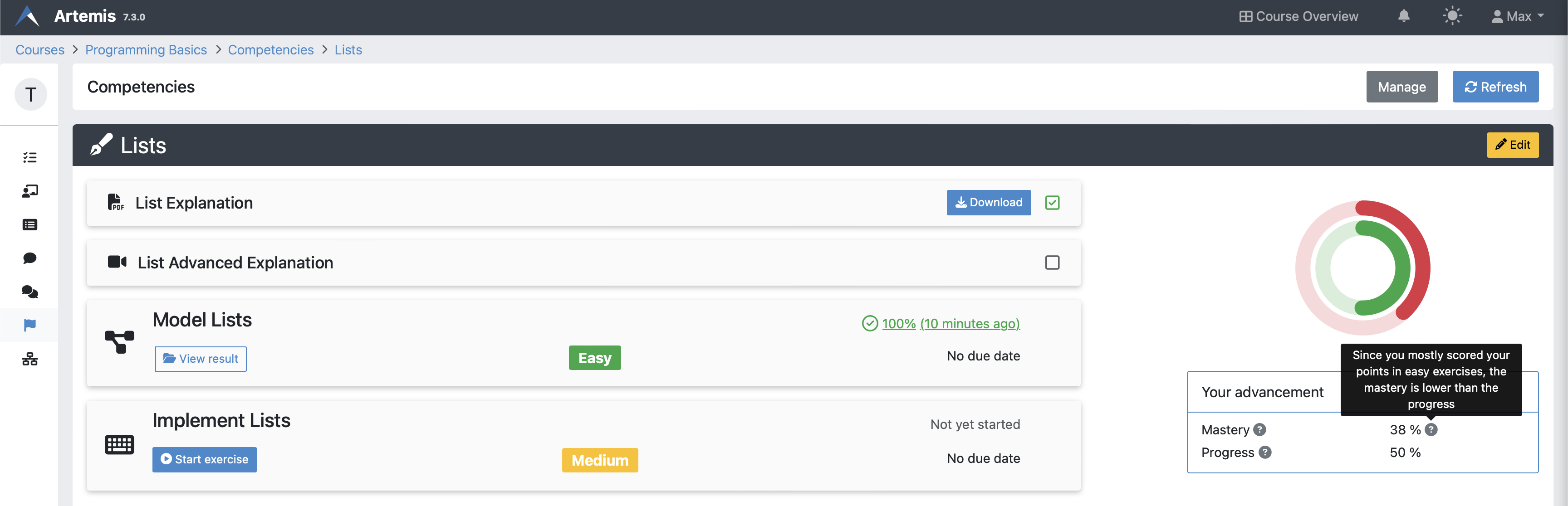
Task: Click the T course avatar in sidebar
Action: [30, 94]
